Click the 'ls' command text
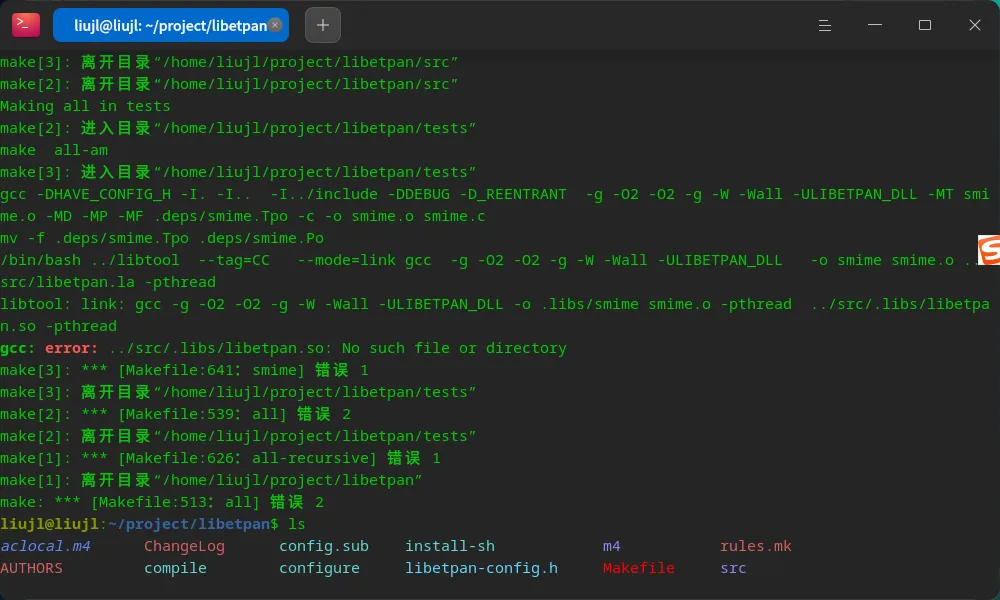 click(297, 524)
